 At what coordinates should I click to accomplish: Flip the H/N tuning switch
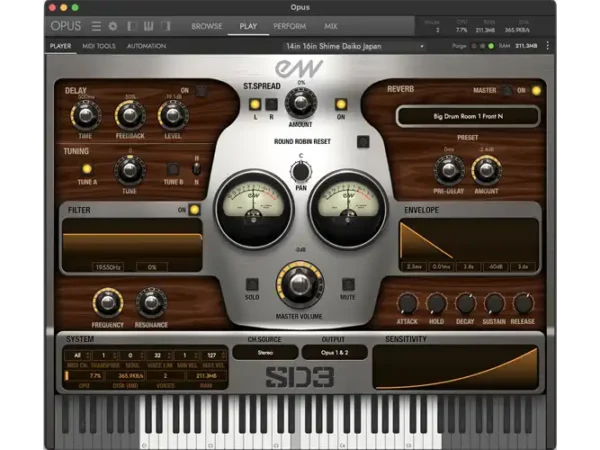(196, 168)
